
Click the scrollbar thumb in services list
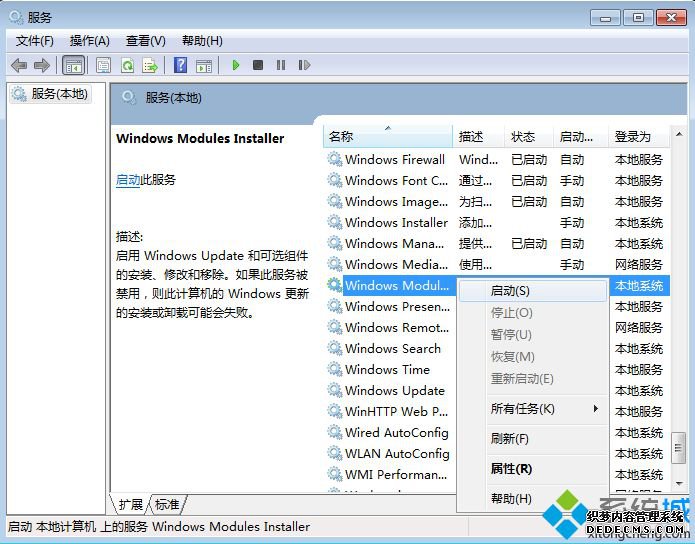tap(679, 448)
